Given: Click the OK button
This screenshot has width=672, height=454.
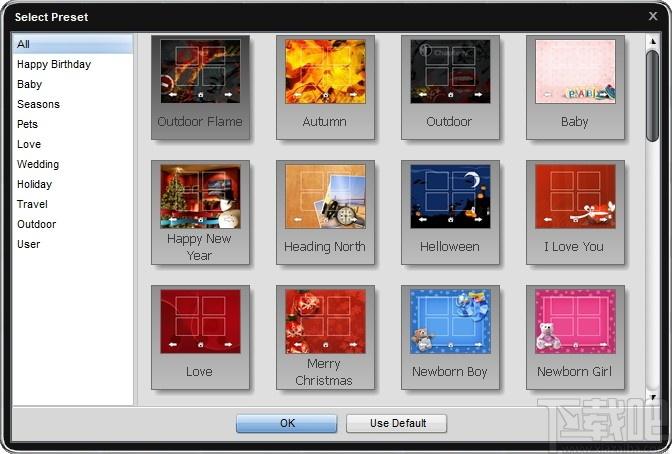Looking at the screenshot, I should point(287,423).
